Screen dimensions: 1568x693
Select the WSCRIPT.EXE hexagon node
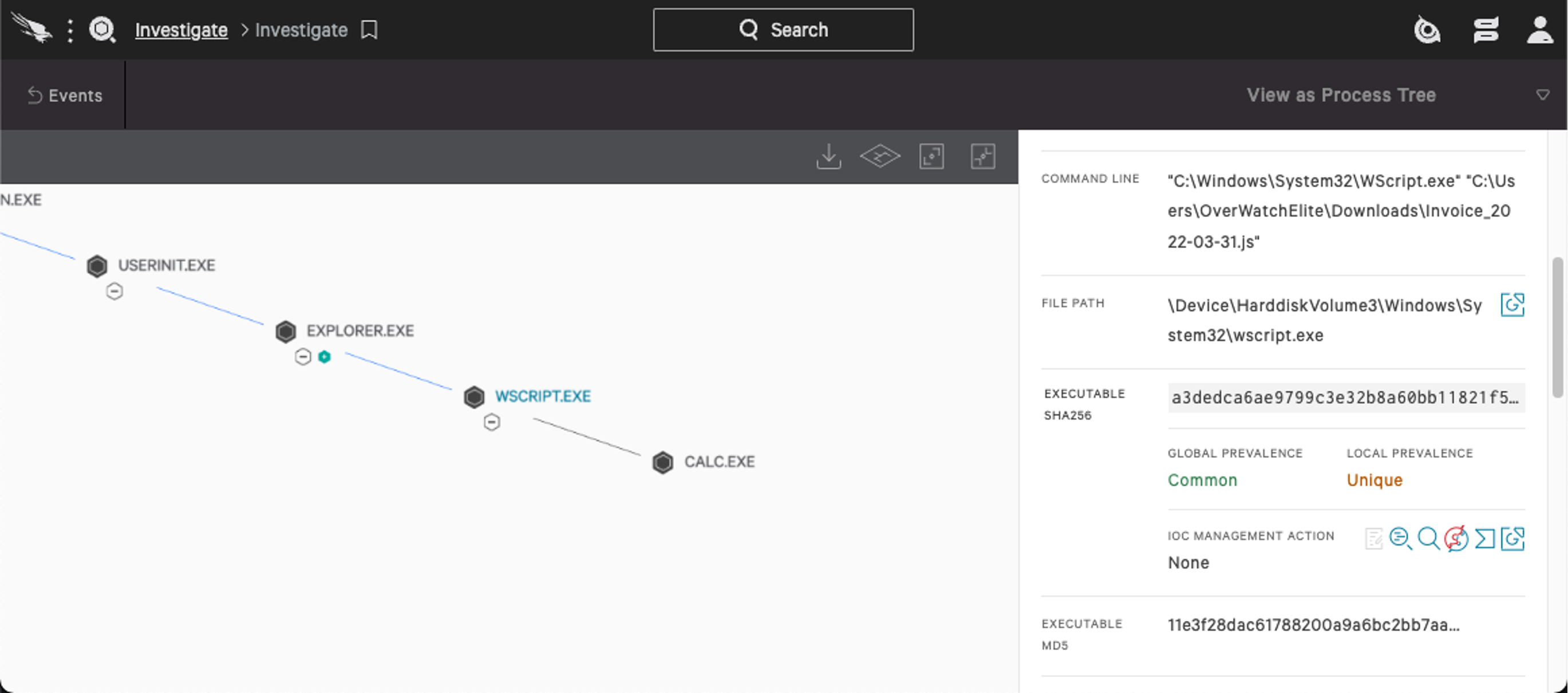474,397
